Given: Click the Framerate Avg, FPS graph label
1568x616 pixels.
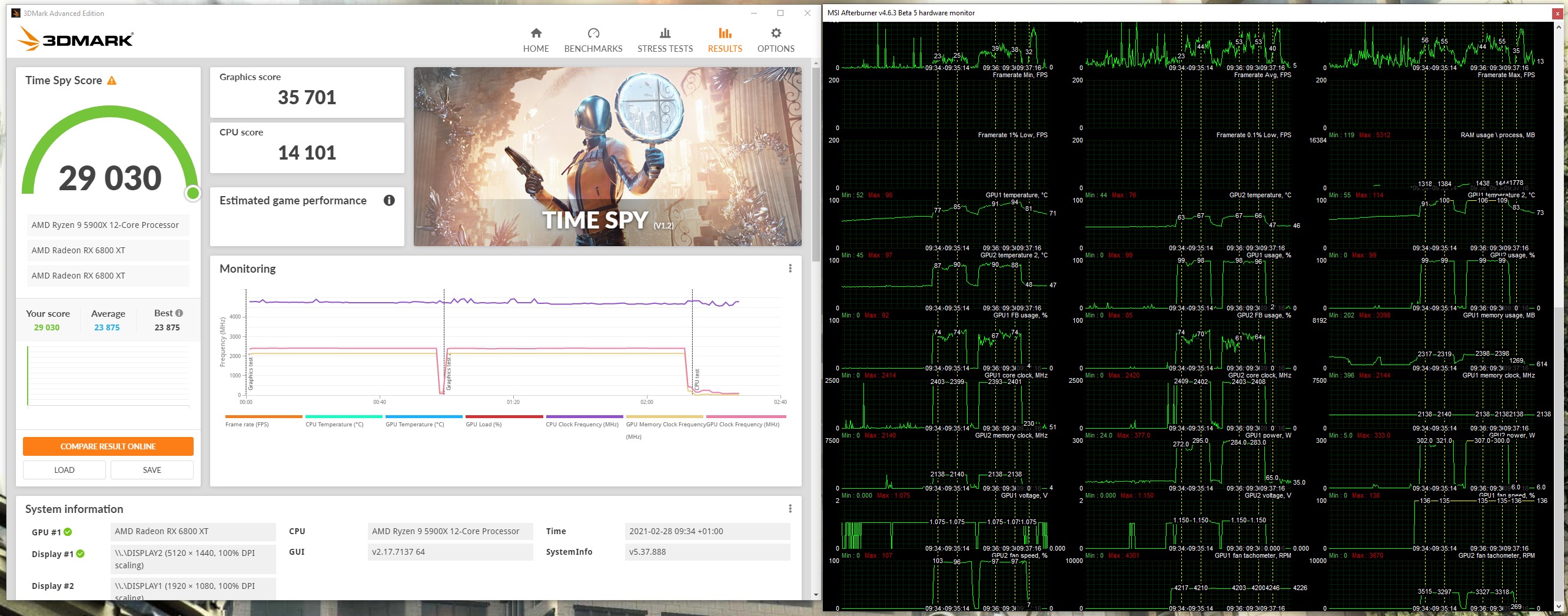Looking at the screenshot, I should [x=1263, y=75].
